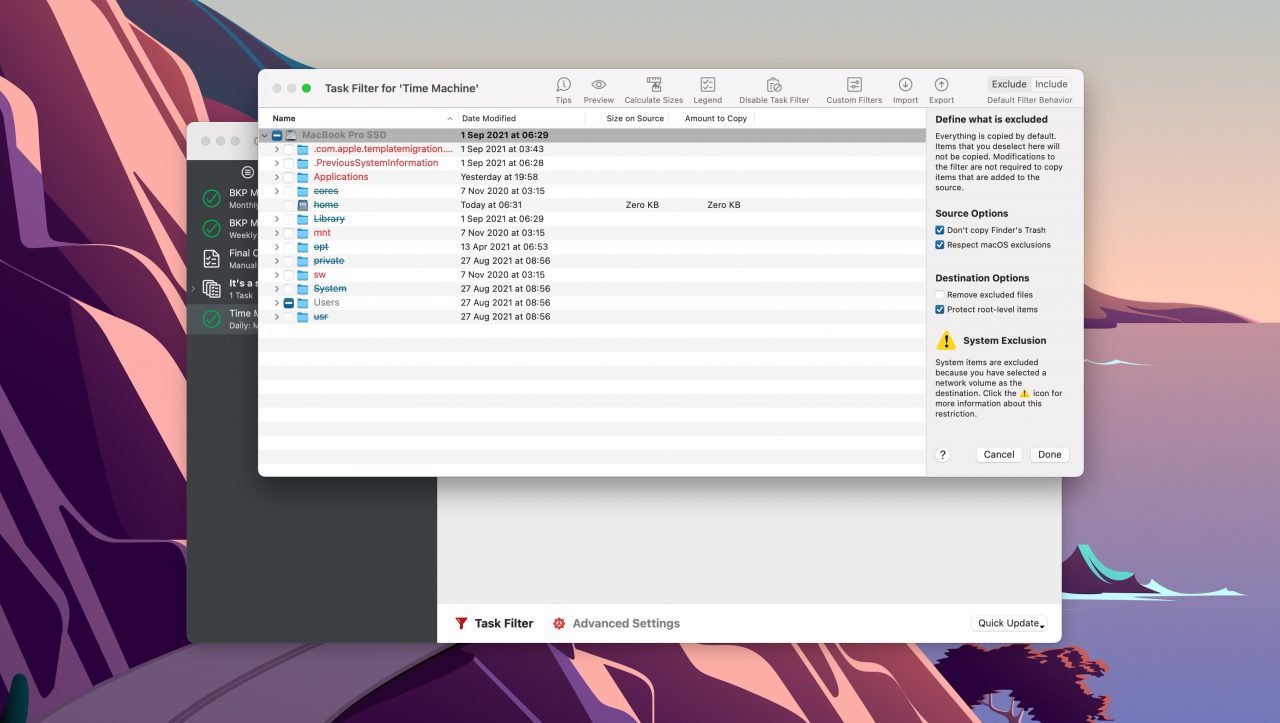Expand the private folder
This screenshot has width=1280, height=723.
[x=277, y=261]
